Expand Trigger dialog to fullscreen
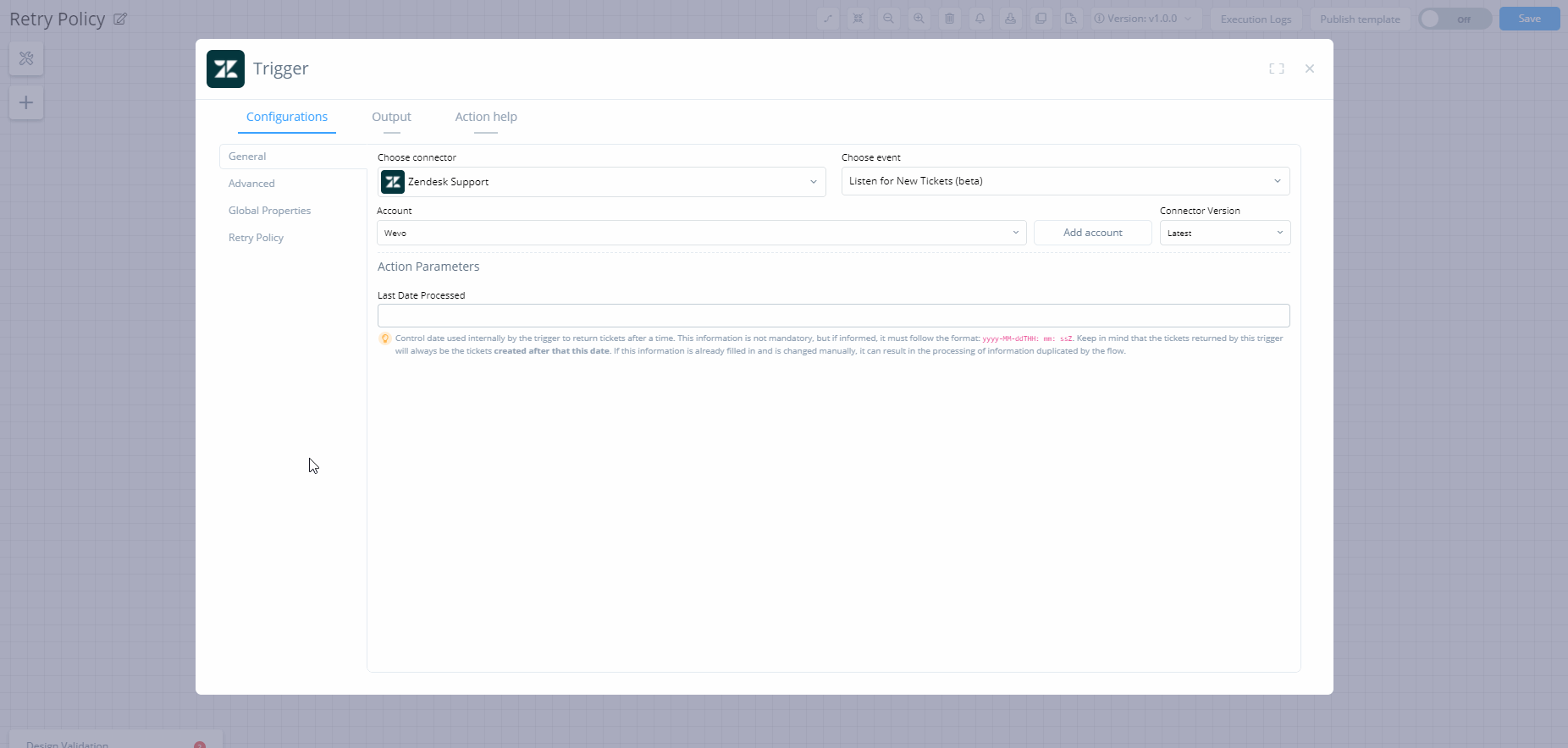1568x748 pixels. pos(1277,69)
